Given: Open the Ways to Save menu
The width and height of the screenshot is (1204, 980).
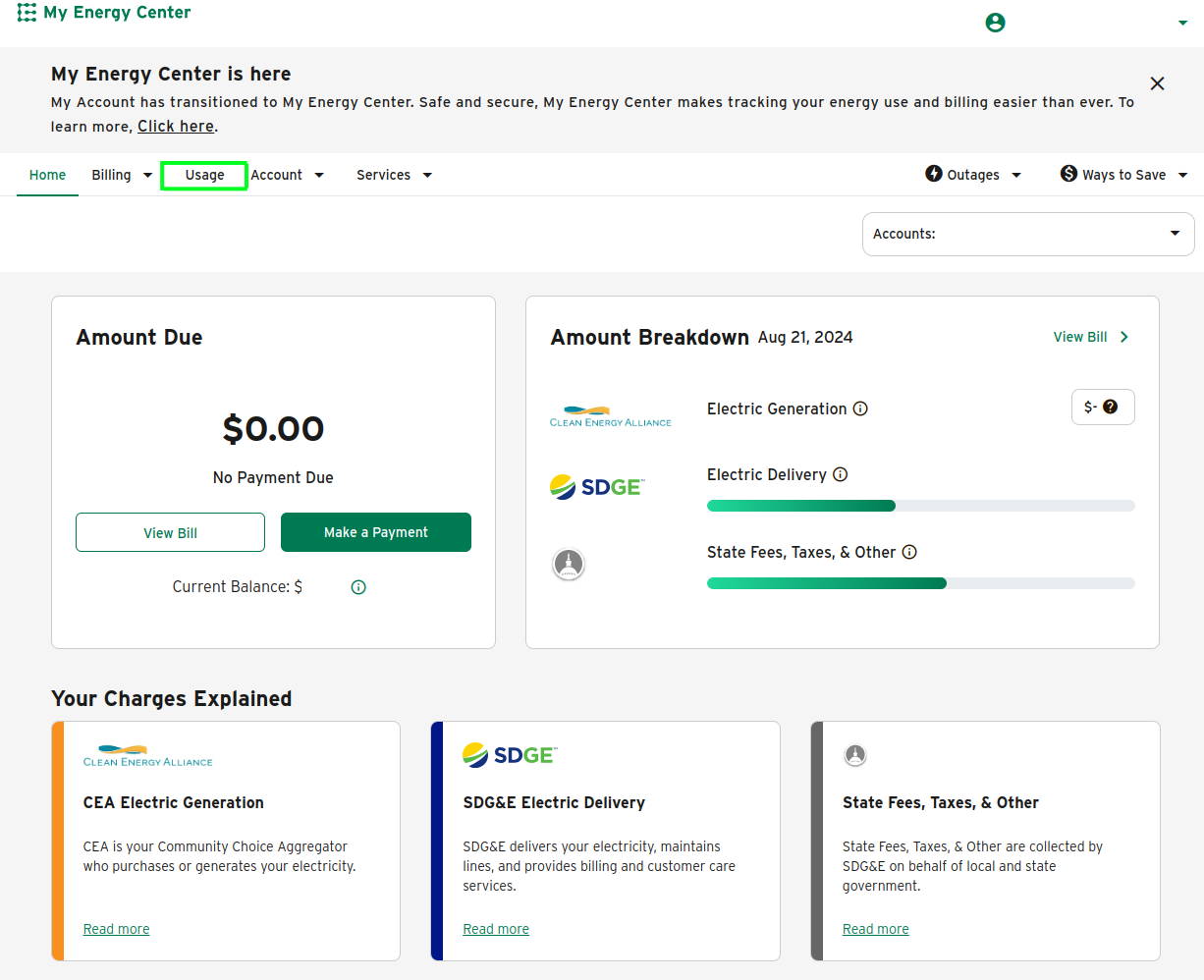Looking at the screenshot, I should (1124, 175).
